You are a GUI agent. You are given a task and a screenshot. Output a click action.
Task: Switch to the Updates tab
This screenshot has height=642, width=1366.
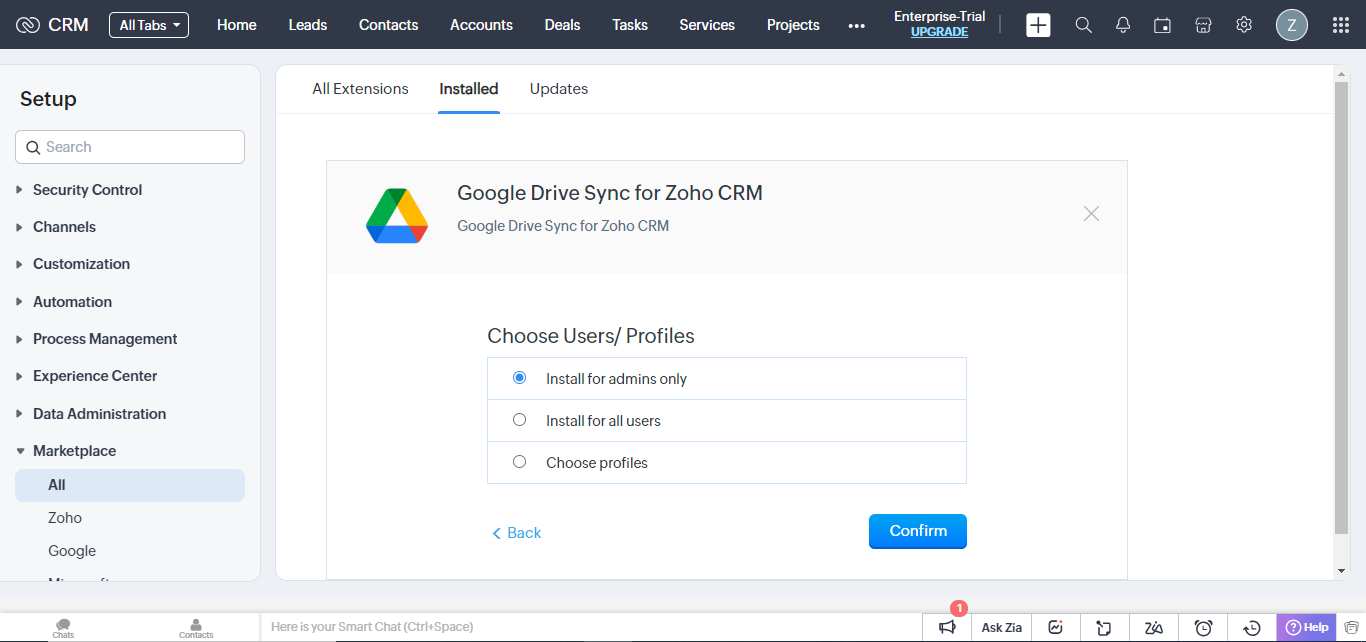tap(559, 89)
